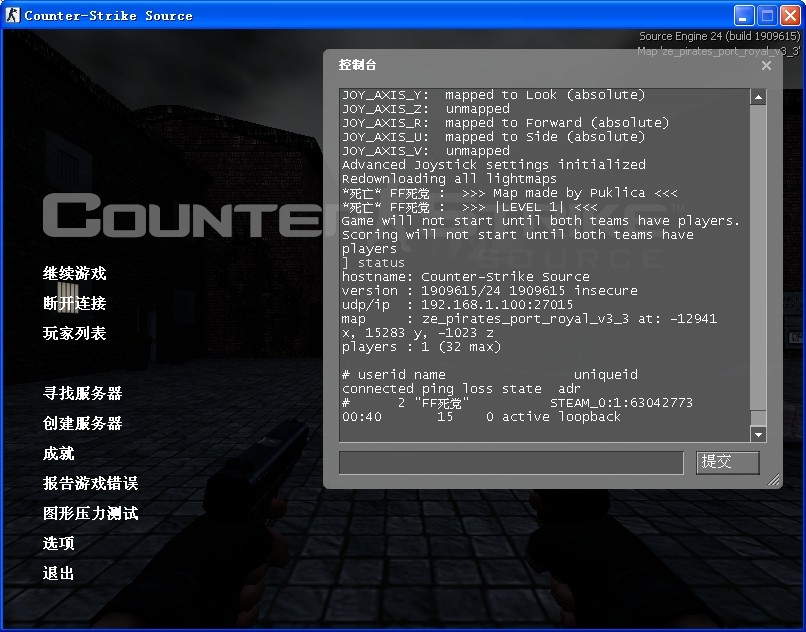The image size is (806, 632).
Task: Click the console scrollbar thumb
Action: point(758,418)
